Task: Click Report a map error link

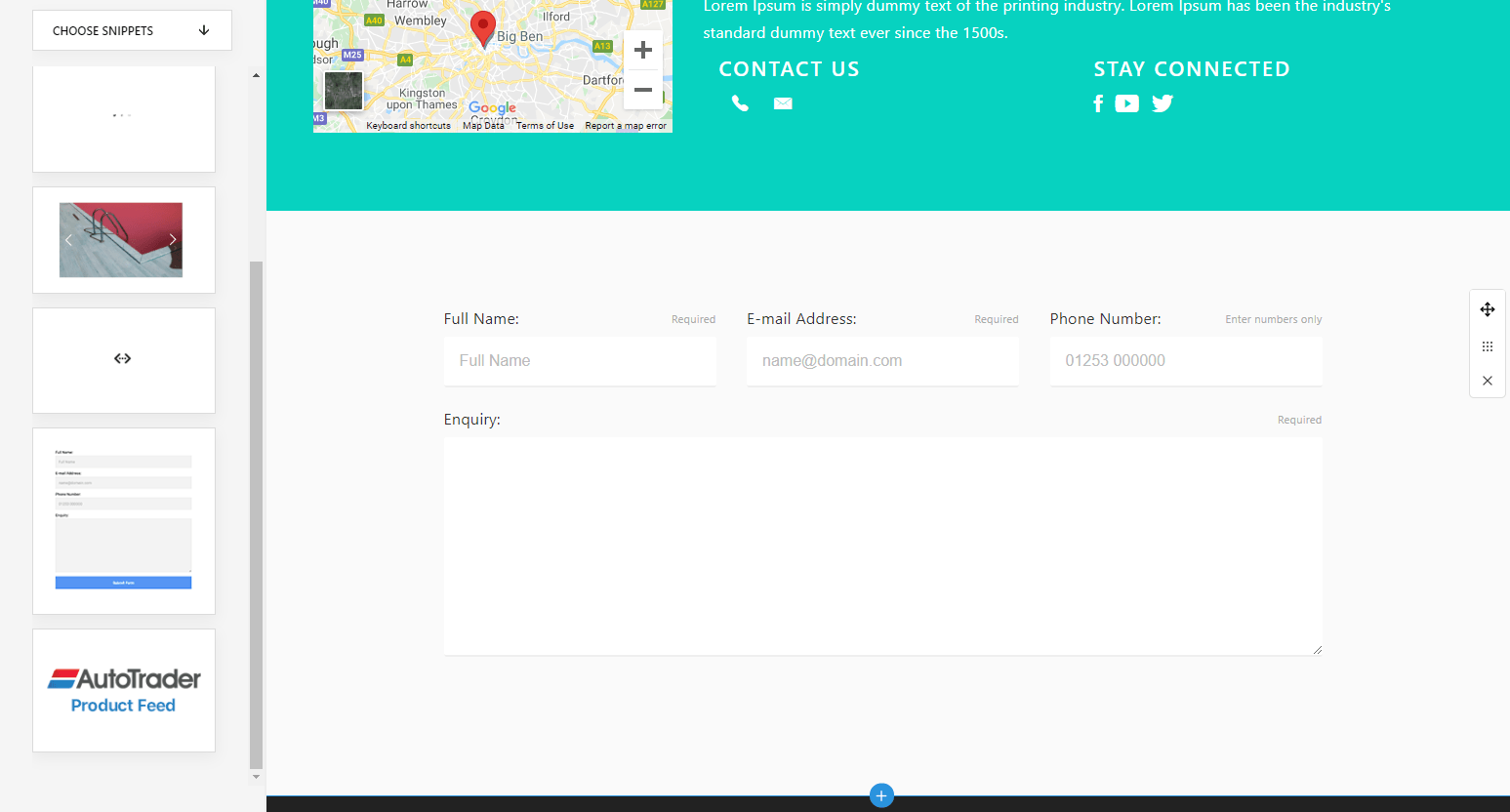Action: point(626,126)
